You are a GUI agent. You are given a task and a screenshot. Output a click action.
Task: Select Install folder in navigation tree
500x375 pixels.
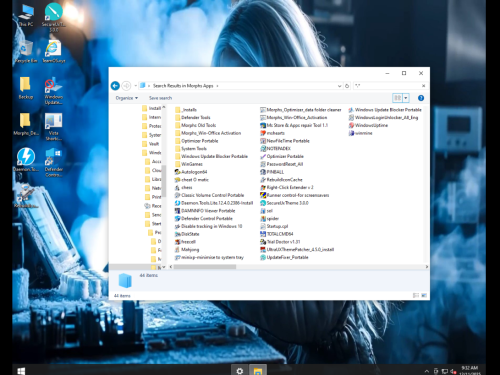pos(152,108)
